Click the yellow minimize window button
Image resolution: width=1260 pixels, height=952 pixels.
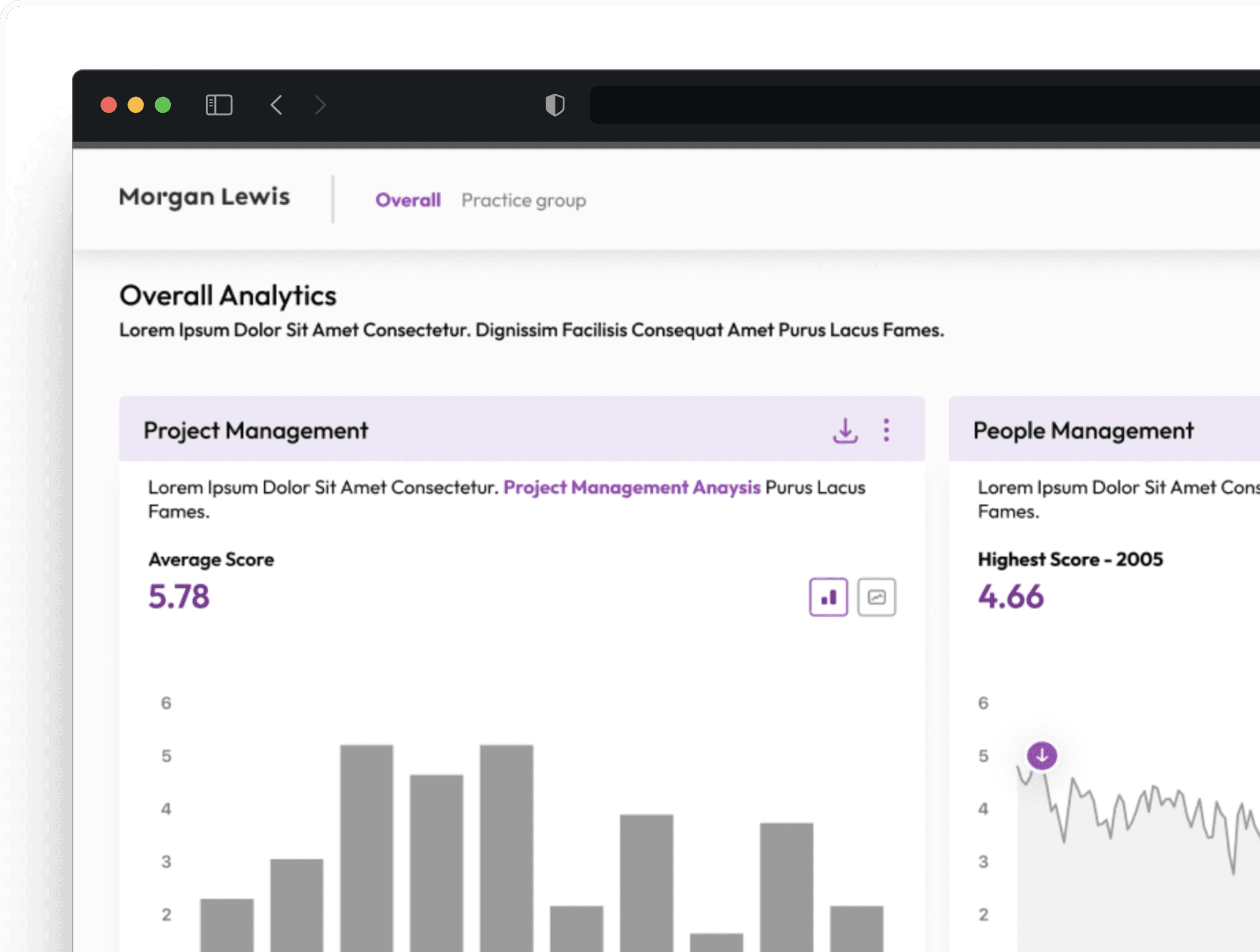[x=136, y=105]
